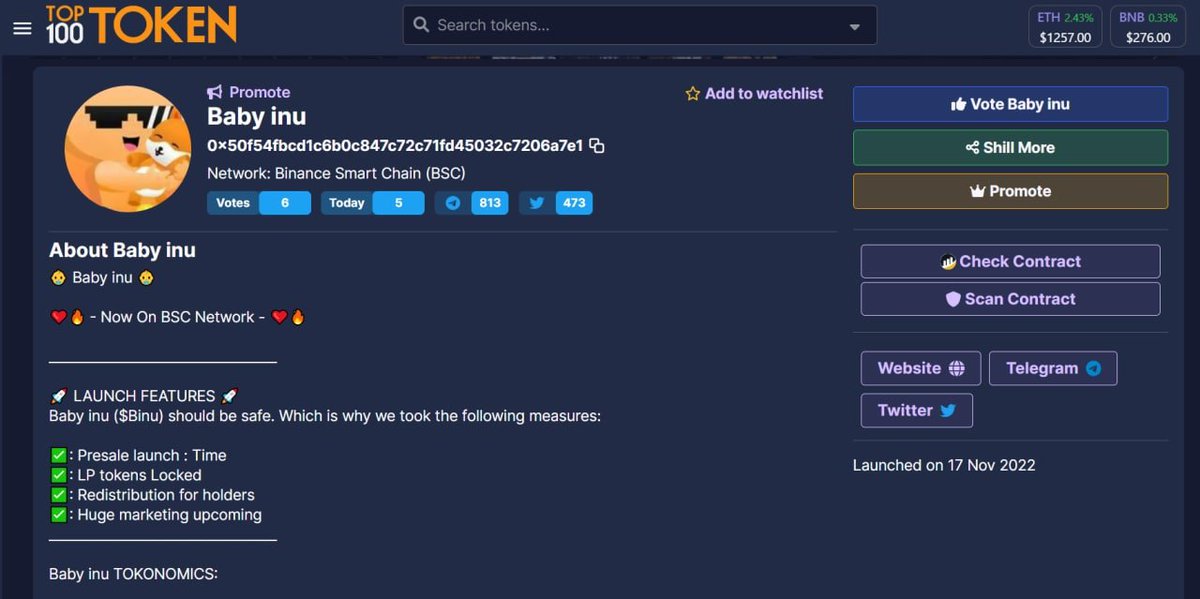Click the Shill More share button
This screenshot has height=599, width=1200.
pos(1010,147)
